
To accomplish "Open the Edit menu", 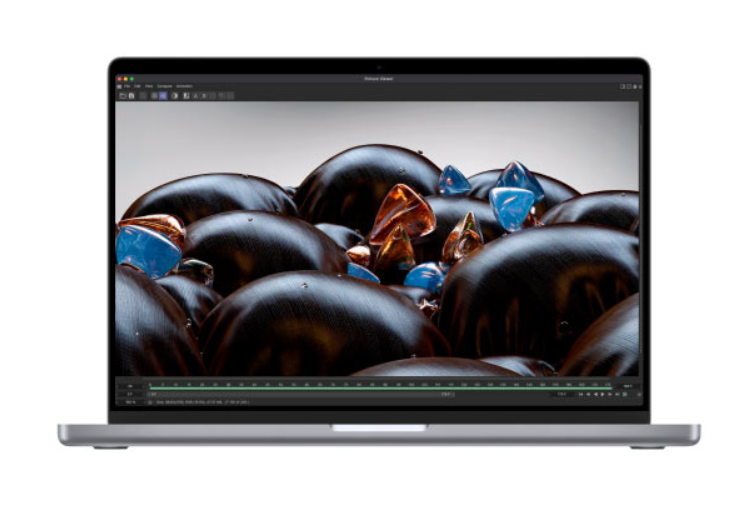I will (137, 86).
